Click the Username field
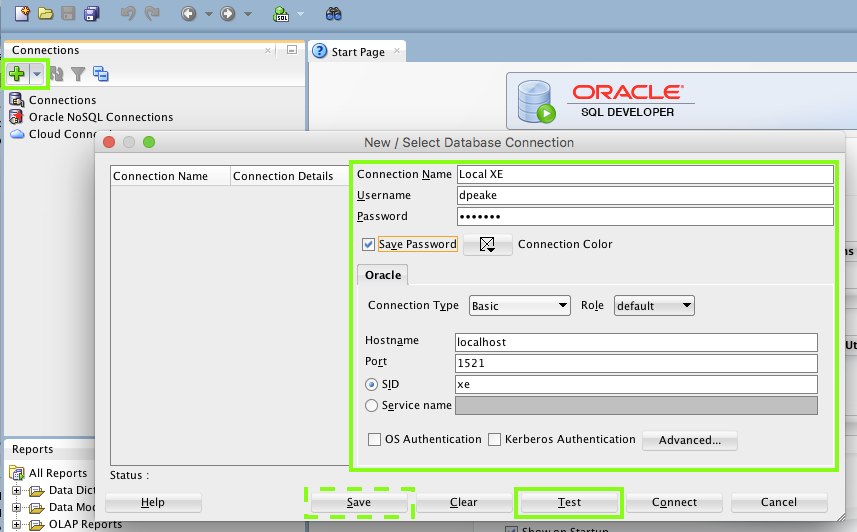The height and width of the screenshot is (532, 857). 645,195
